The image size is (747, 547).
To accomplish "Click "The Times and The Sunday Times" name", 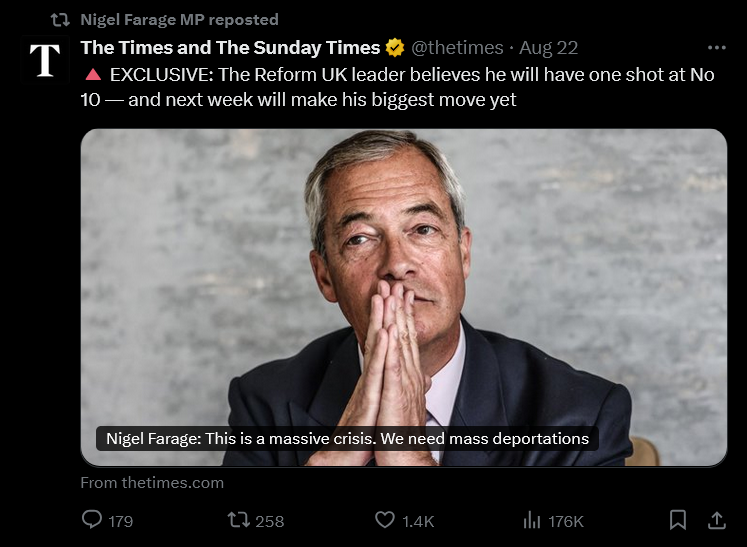I will point(230,48).
